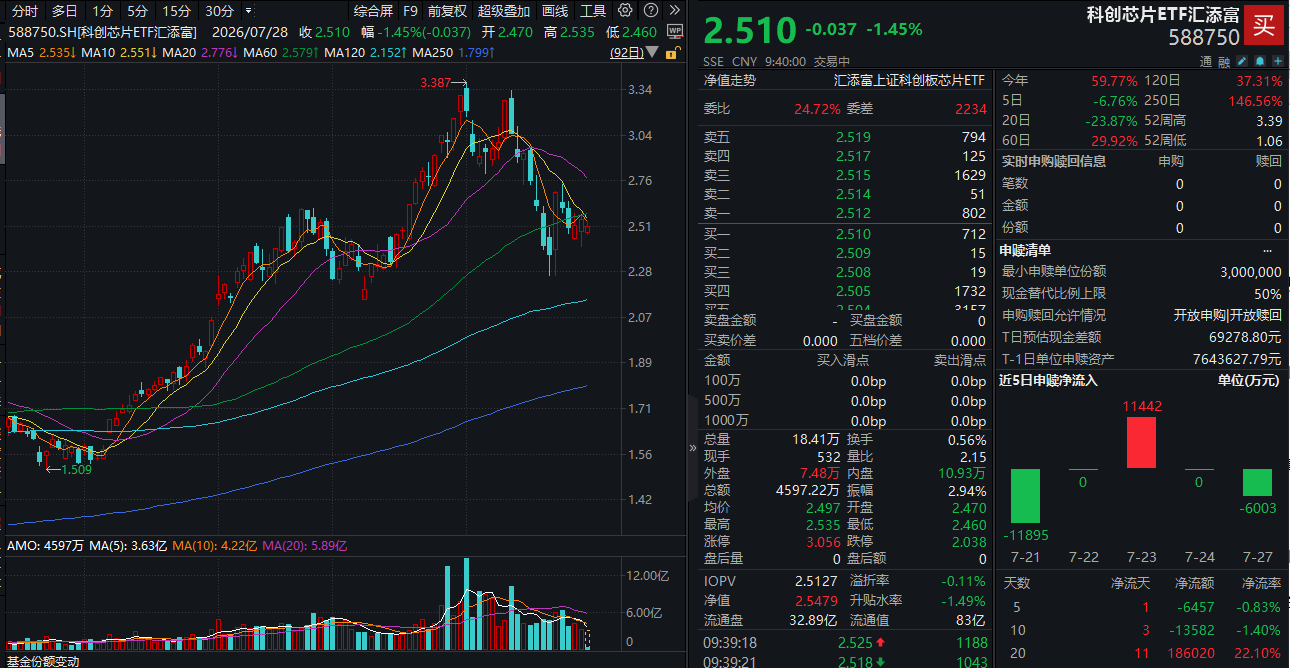
Task: Add stock to watchlist plus icon
Action: point(1278,61)
